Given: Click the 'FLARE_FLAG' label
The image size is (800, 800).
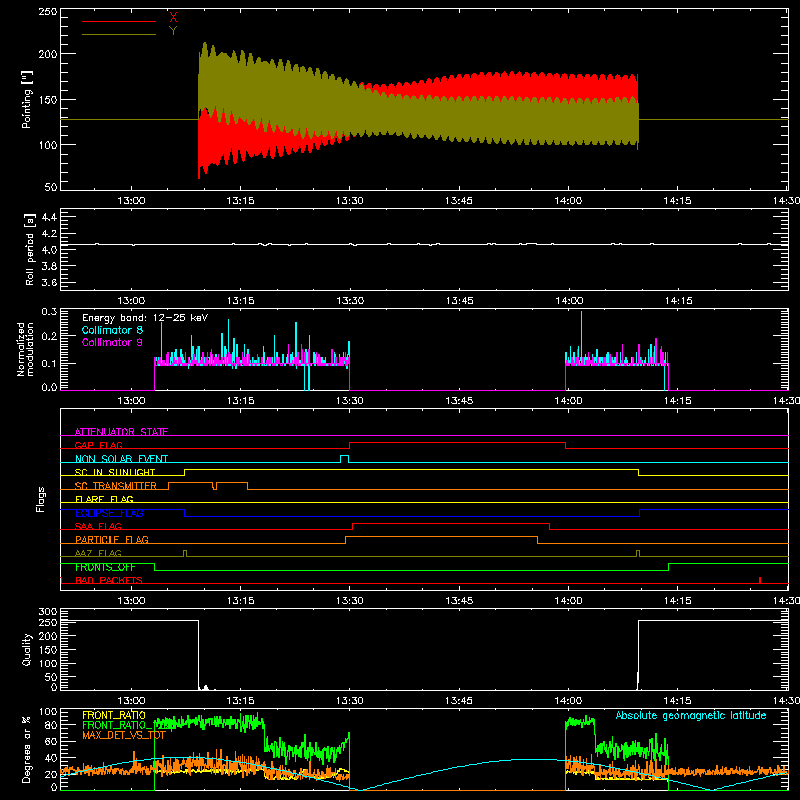Looking at the screenshot, I should pyautogui.click(x=104, y=499).
